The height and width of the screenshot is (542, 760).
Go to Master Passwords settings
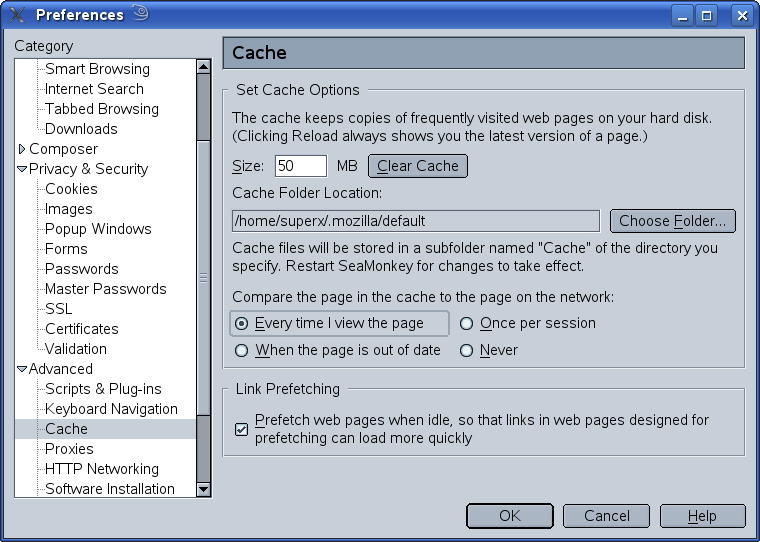pyautogui.click(x=106, y=289)
